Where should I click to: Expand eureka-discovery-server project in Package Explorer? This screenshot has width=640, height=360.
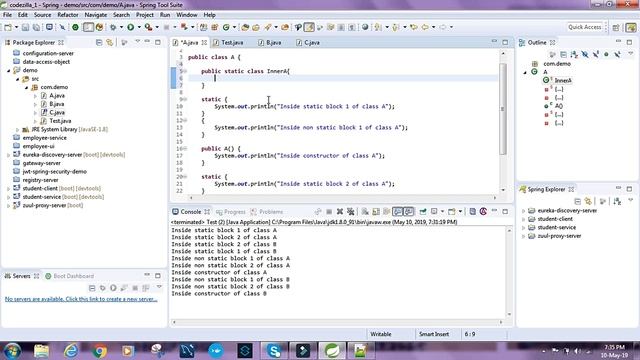point(9,155)
